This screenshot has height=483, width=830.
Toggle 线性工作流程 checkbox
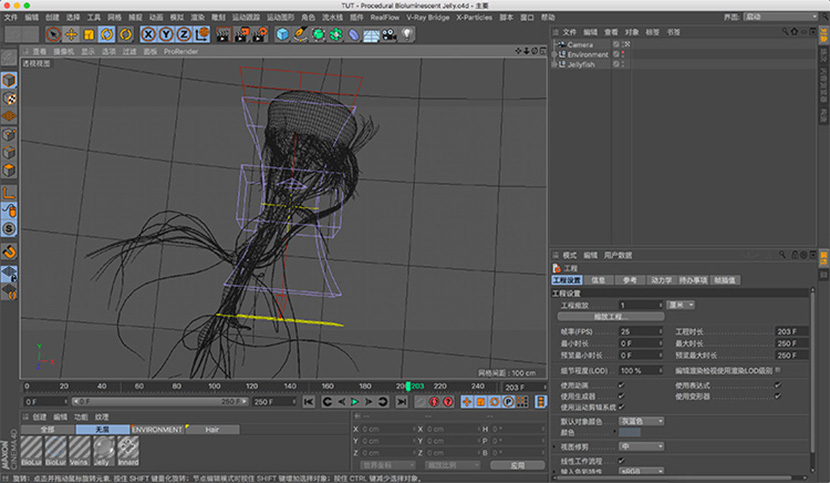(621, 461)
